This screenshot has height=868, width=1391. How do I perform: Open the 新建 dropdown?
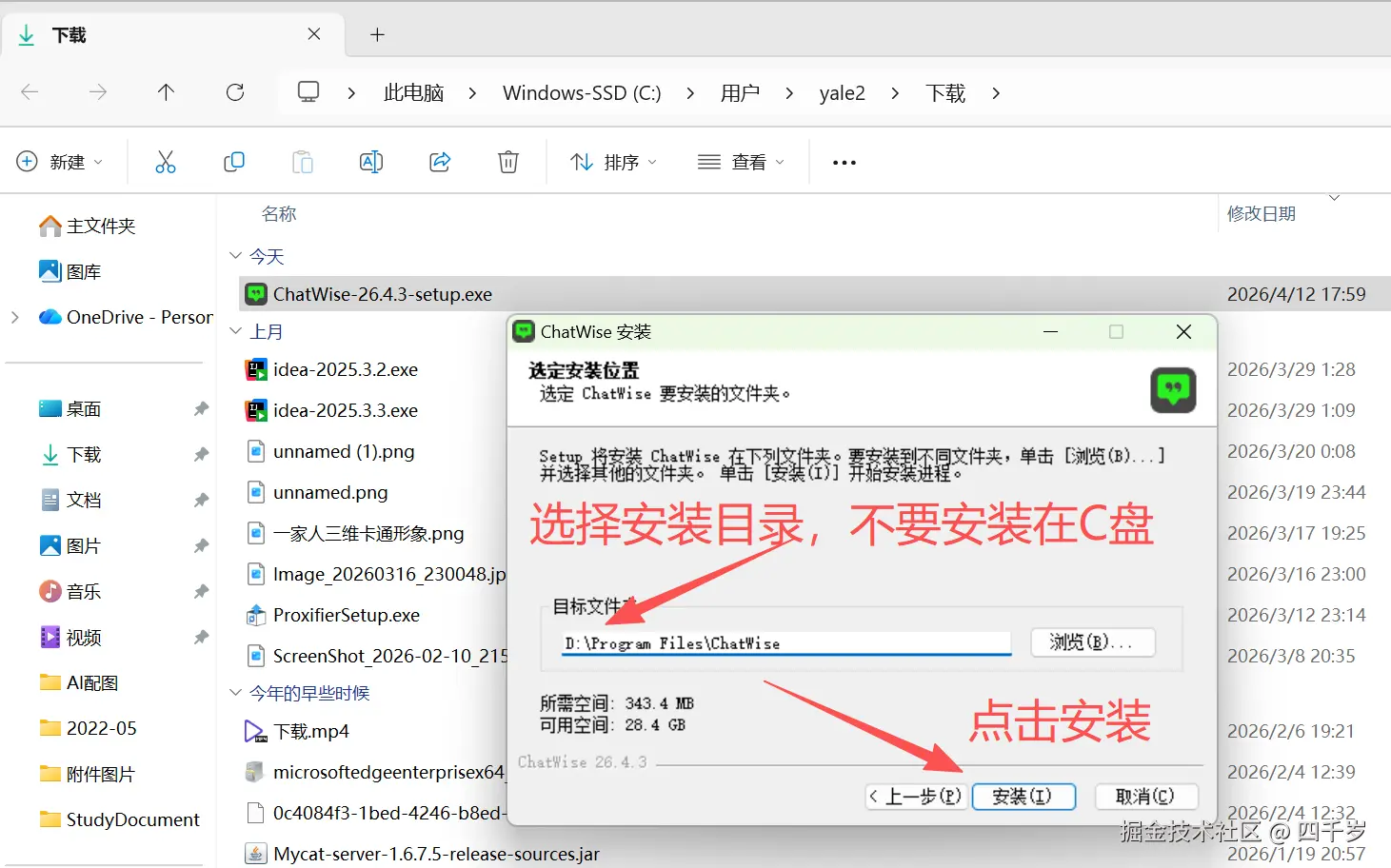click(60, 162)
